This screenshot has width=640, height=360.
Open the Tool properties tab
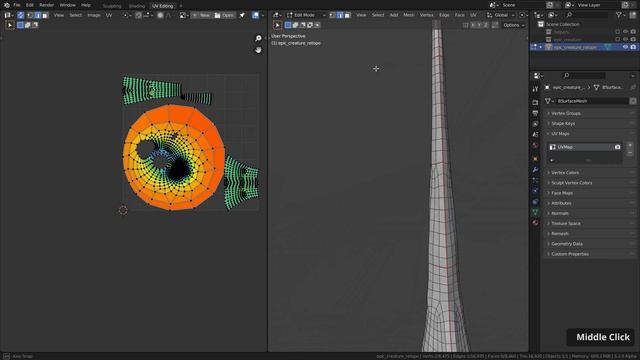point(535,89)
